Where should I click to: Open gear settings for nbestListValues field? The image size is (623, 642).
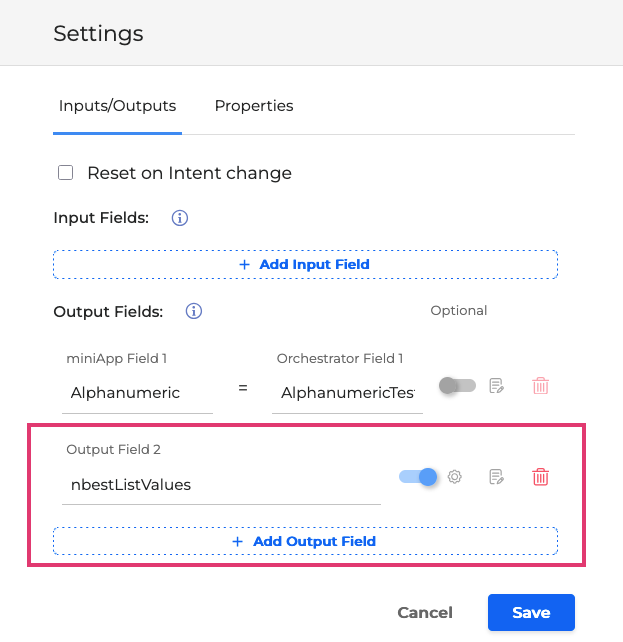[x=455, y=477]
